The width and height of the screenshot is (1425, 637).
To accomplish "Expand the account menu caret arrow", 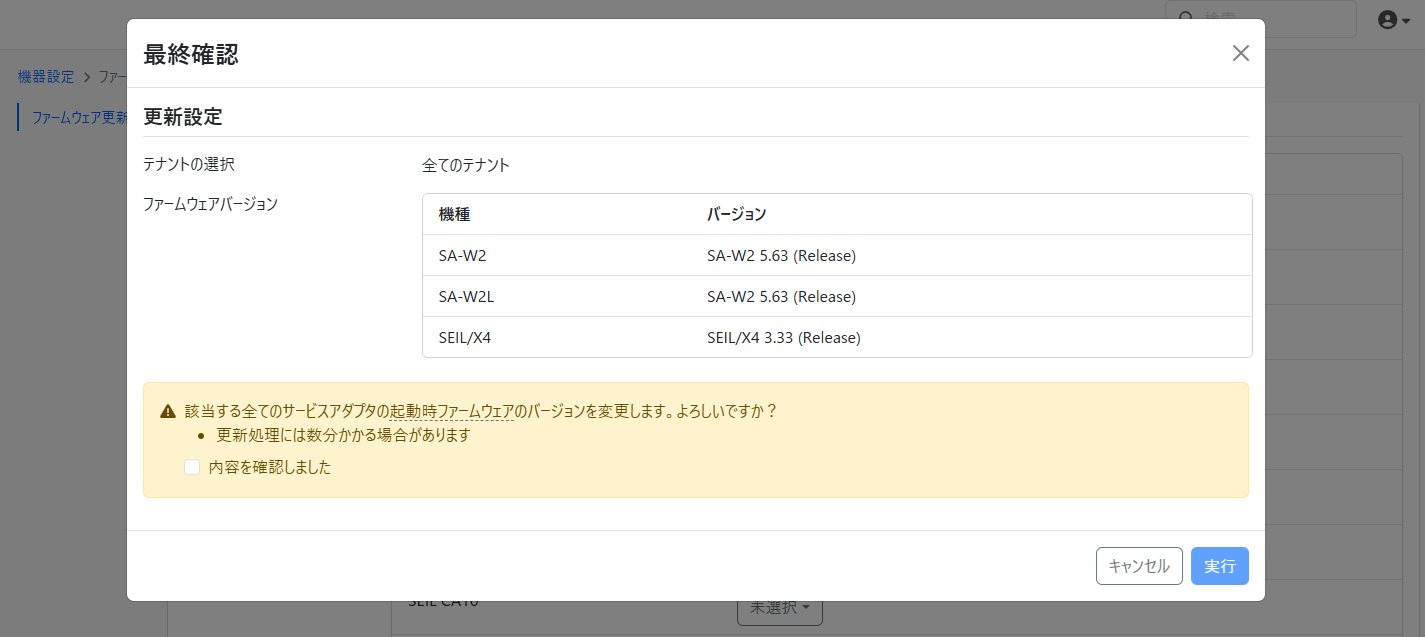I will pos(1406,21).
